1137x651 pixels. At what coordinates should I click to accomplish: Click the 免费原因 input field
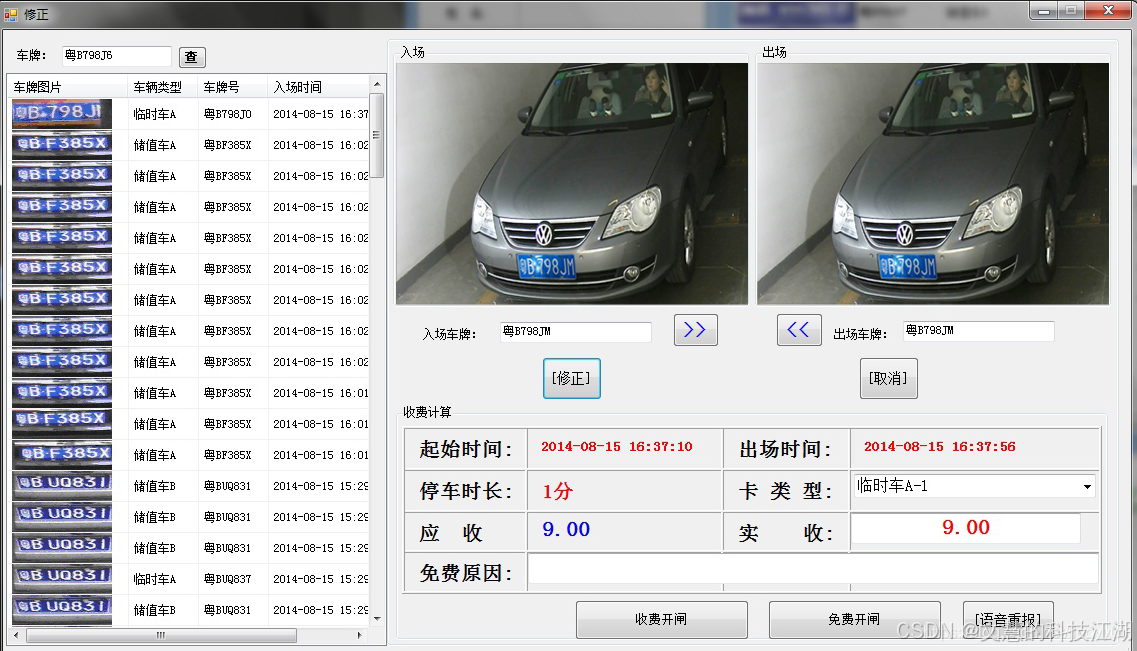(x=813, y=568)
